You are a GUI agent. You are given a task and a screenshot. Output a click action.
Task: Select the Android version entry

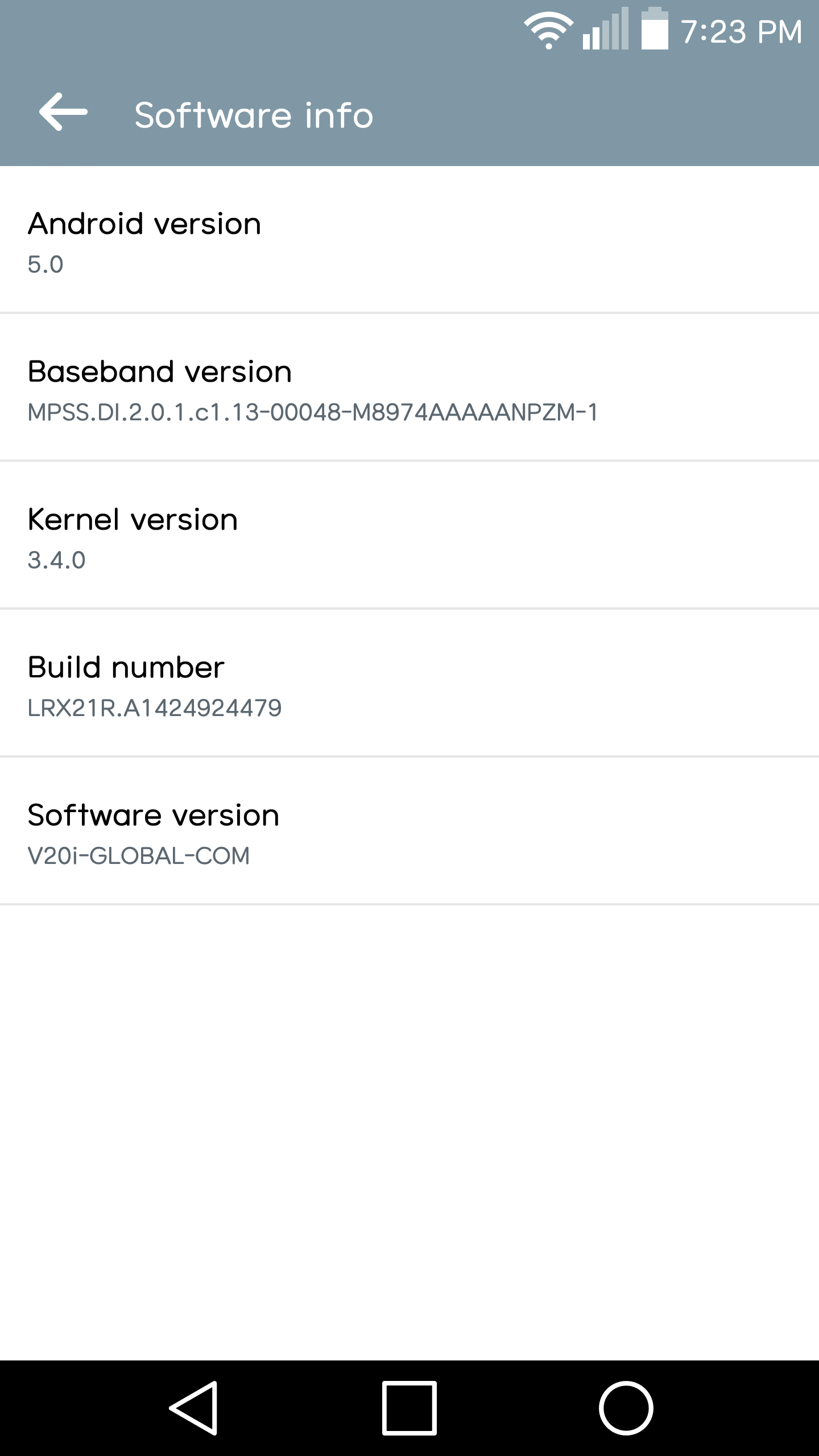[x=409, y=242]
